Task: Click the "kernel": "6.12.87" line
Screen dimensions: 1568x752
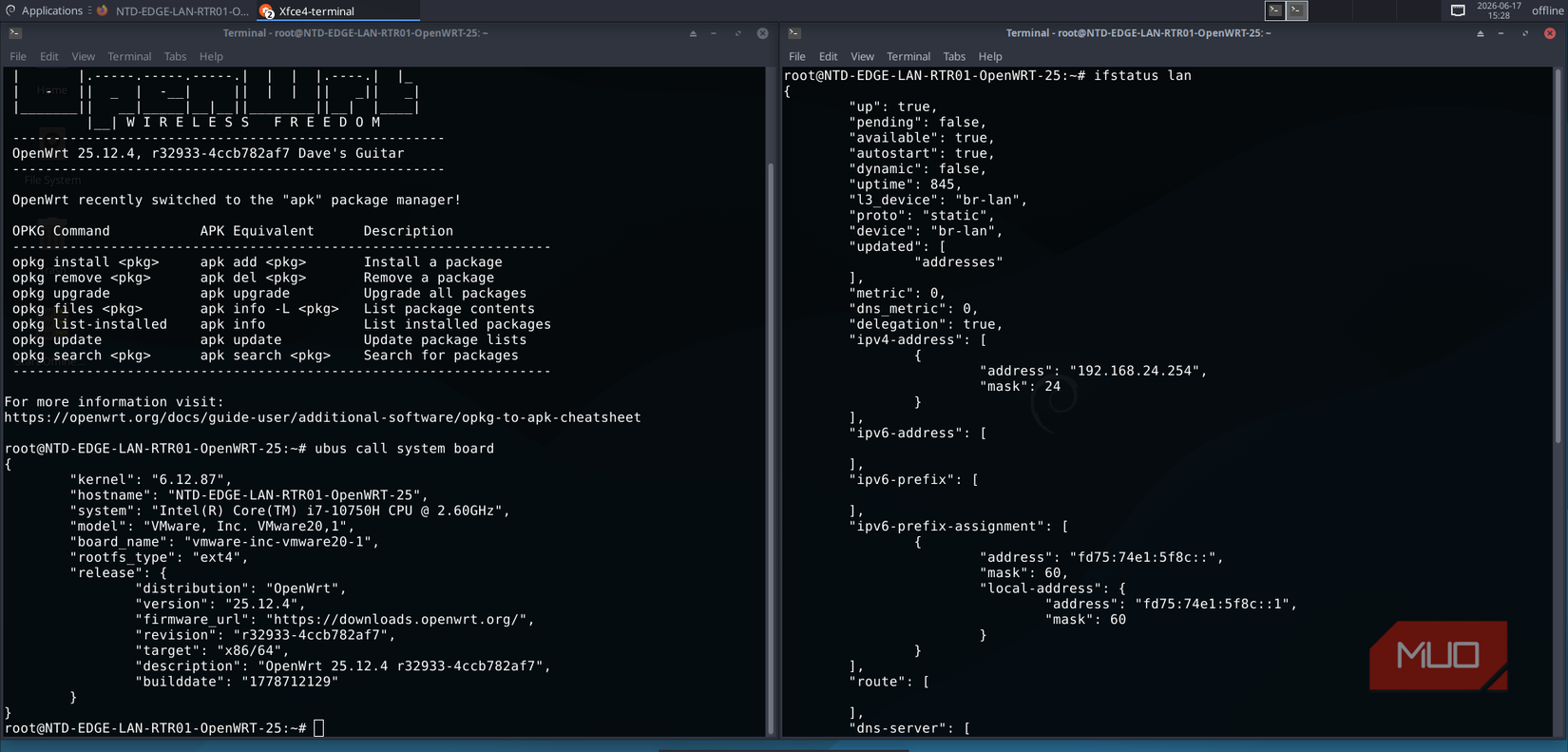Action: coord(151,480)
